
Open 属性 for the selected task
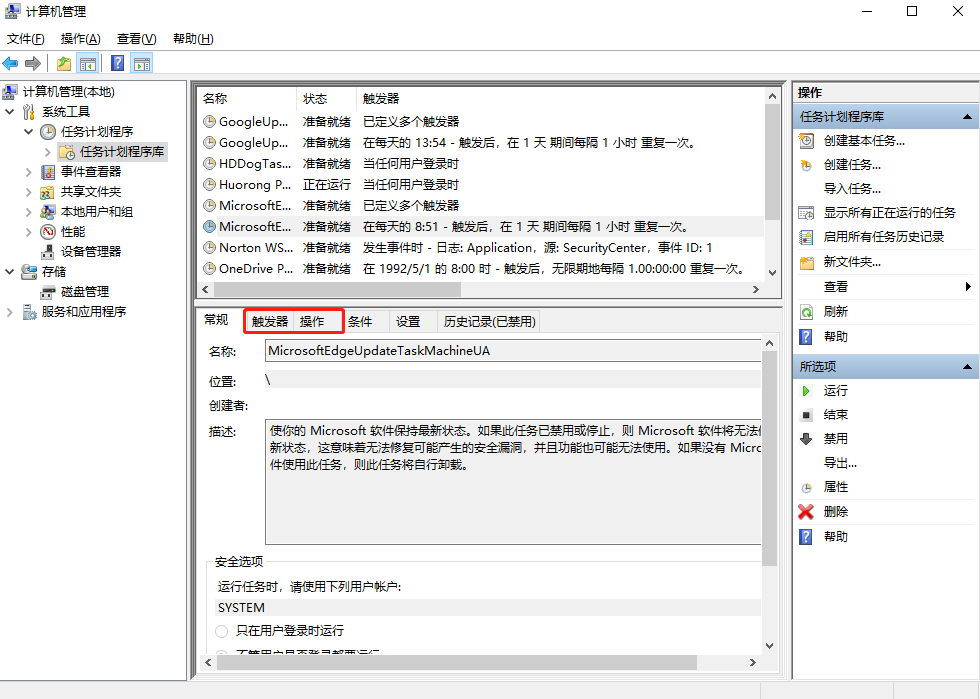pyautogui.click(x=836, y=487)
